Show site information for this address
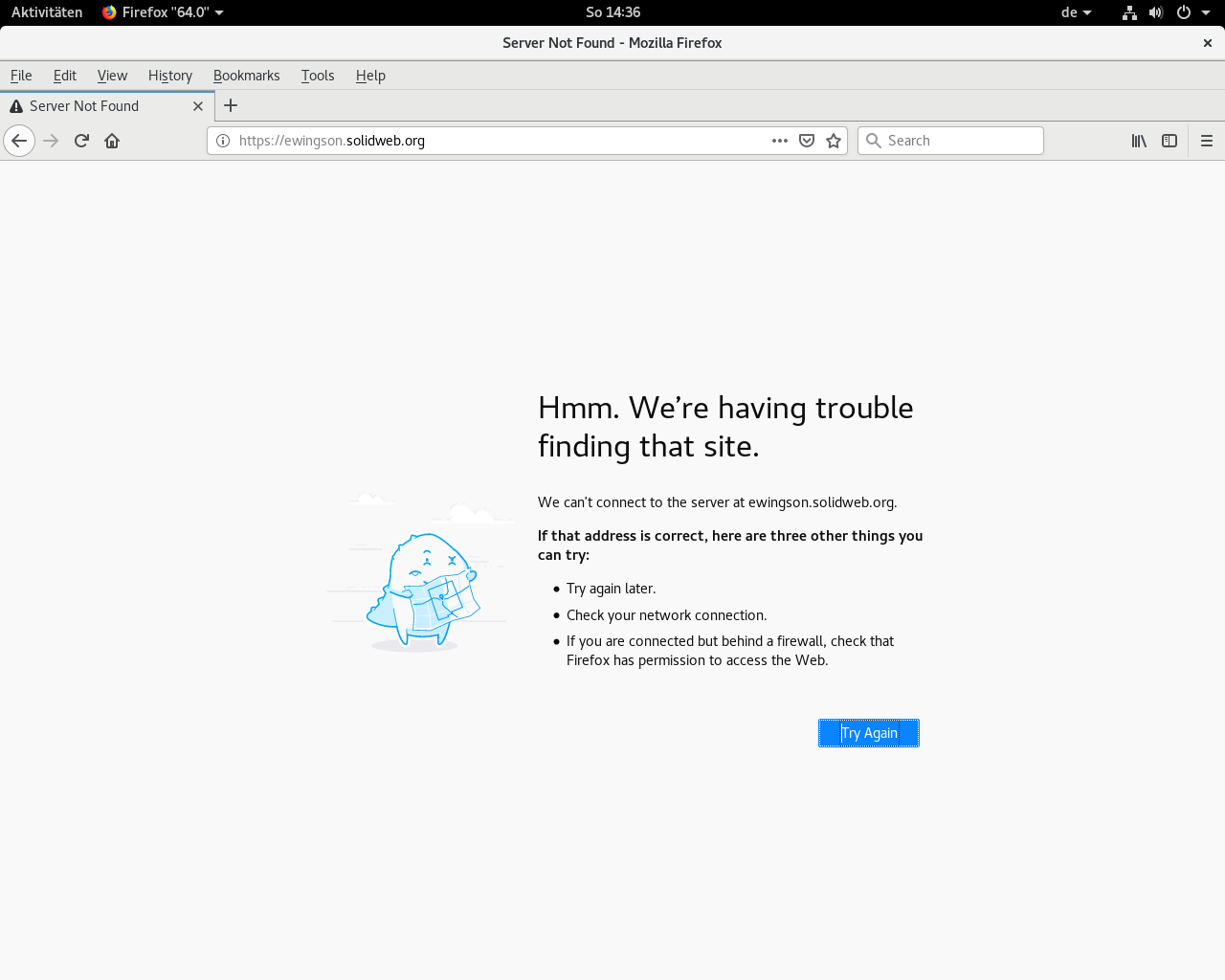The height and width of the screenshot is (980, 1225). pyautogui.click(x=223, y=141)
